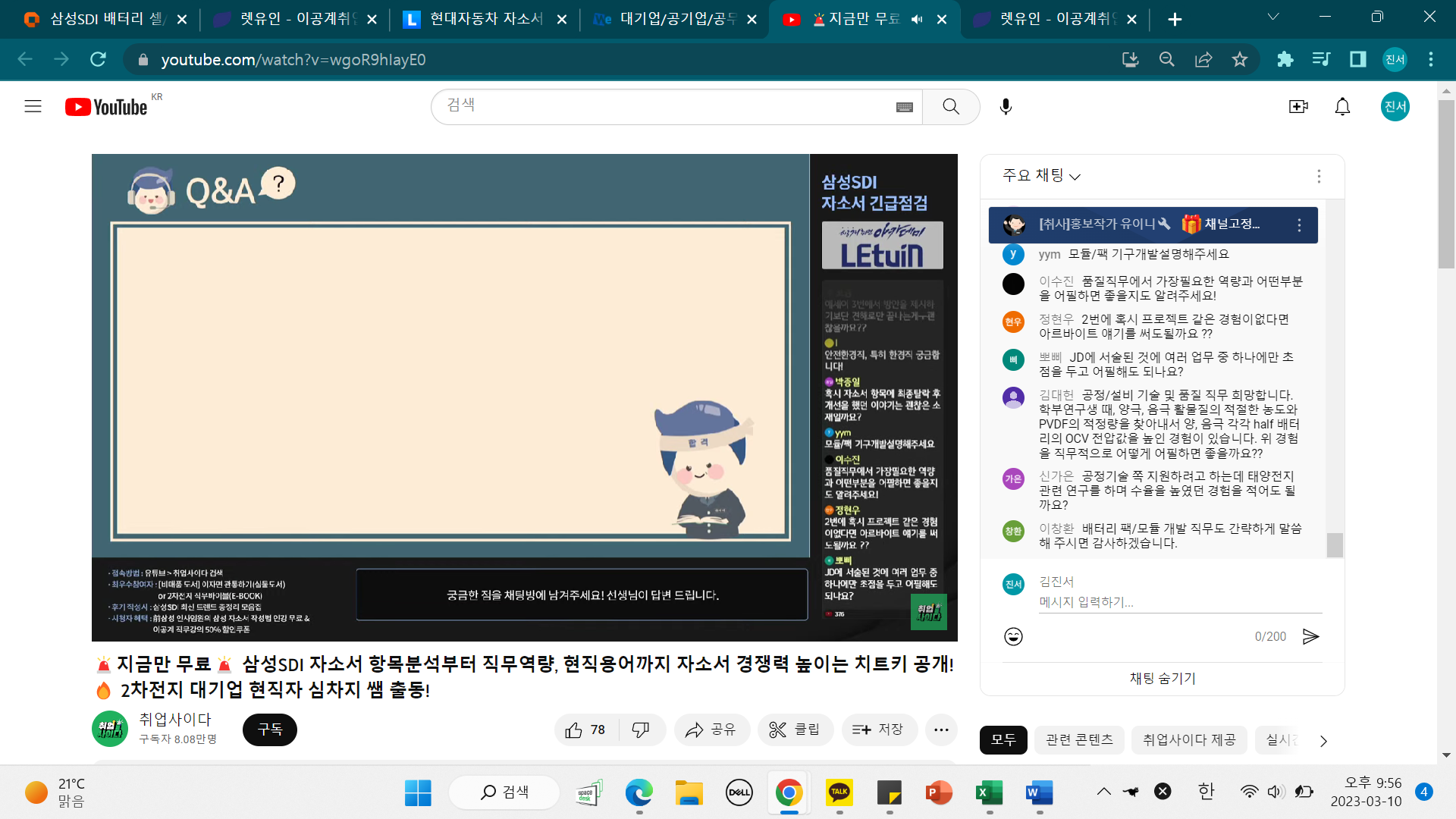The height and width of the screenshot is (819, 1456).
Task: Click the 클립 clip button
Action: pyautogui.click(x=795, y=730)
